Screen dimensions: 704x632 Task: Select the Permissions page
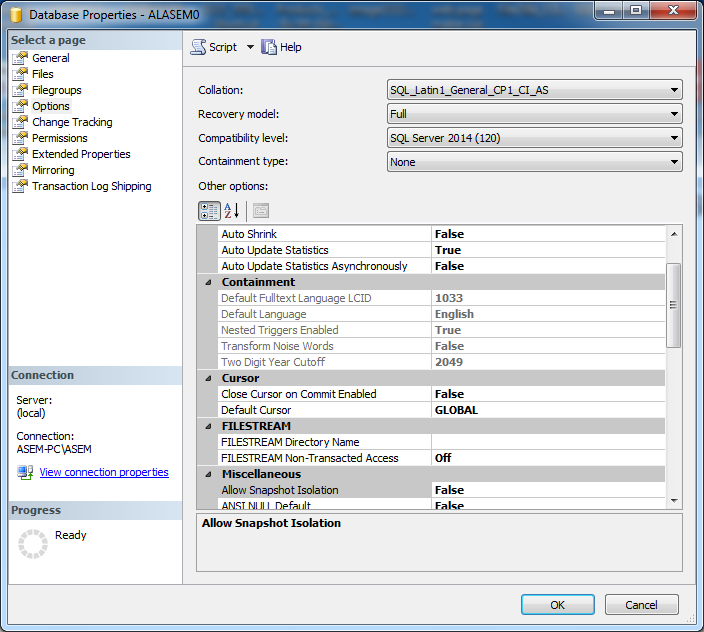tap(59, 138)
